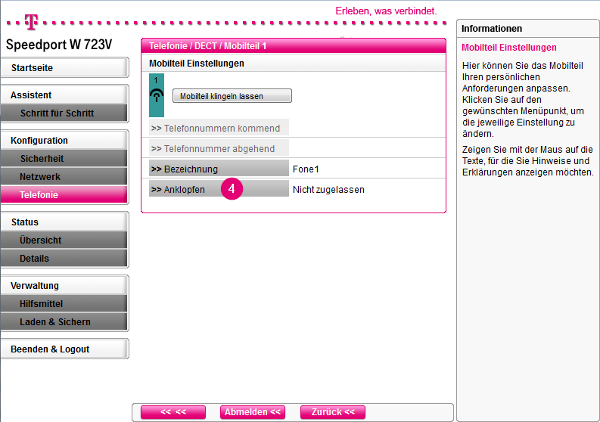Open Hilfsmittel tools page
600x422 pixels.
pos(64,303)
